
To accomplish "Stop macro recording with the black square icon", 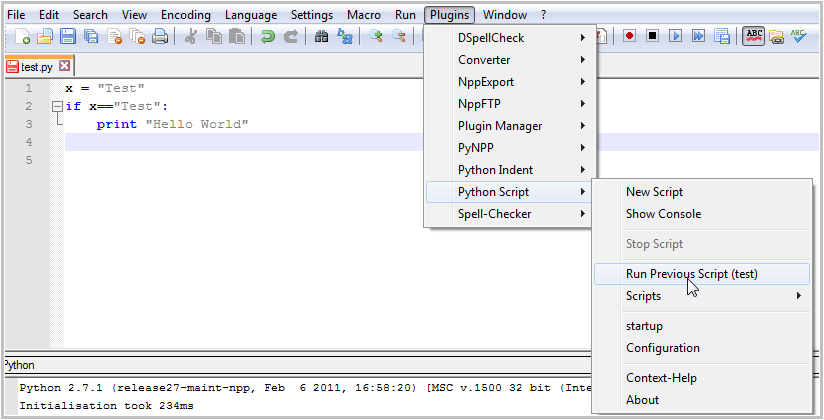I will [652, 36].
